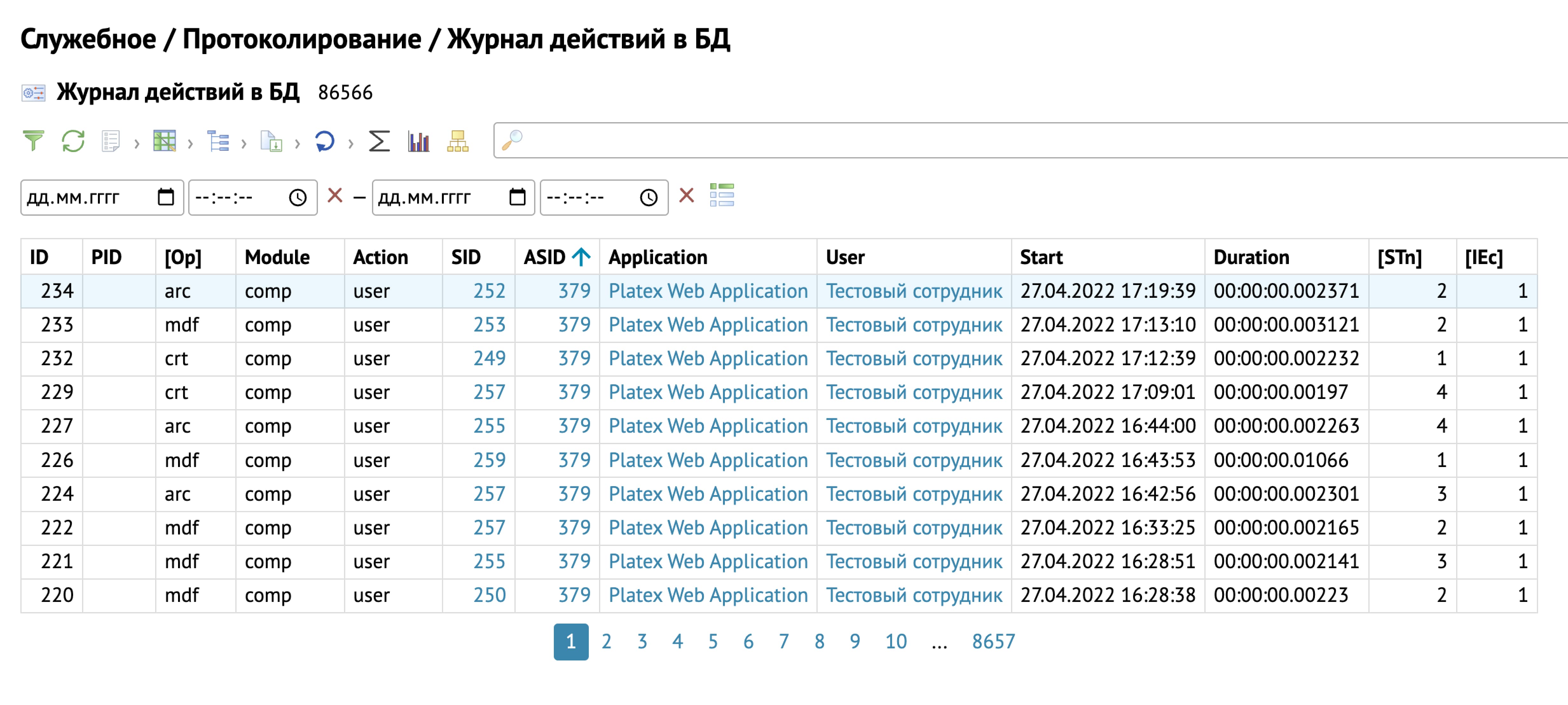Image resolution: width=1568 pixels, height=705 pixels.
Task: Open clock picker in first time field
Action: click(298, 197)
